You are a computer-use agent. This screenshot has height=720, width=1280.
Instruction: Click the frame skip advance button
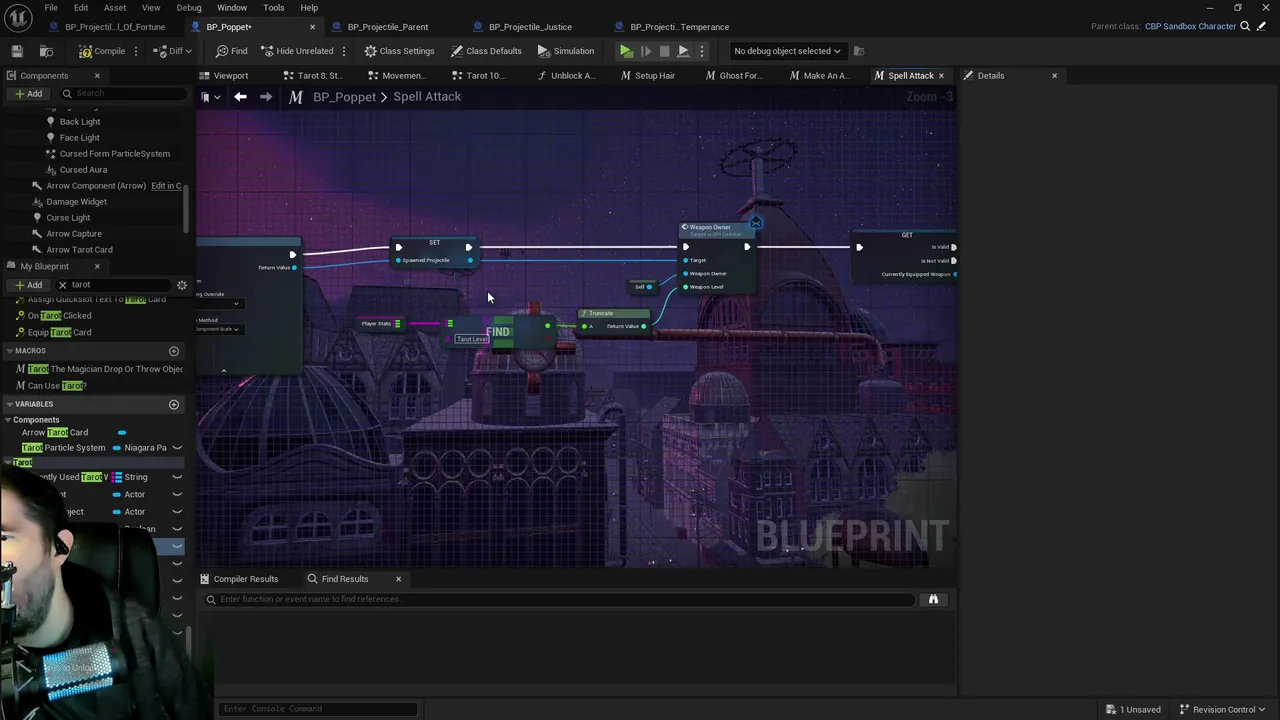645,51
